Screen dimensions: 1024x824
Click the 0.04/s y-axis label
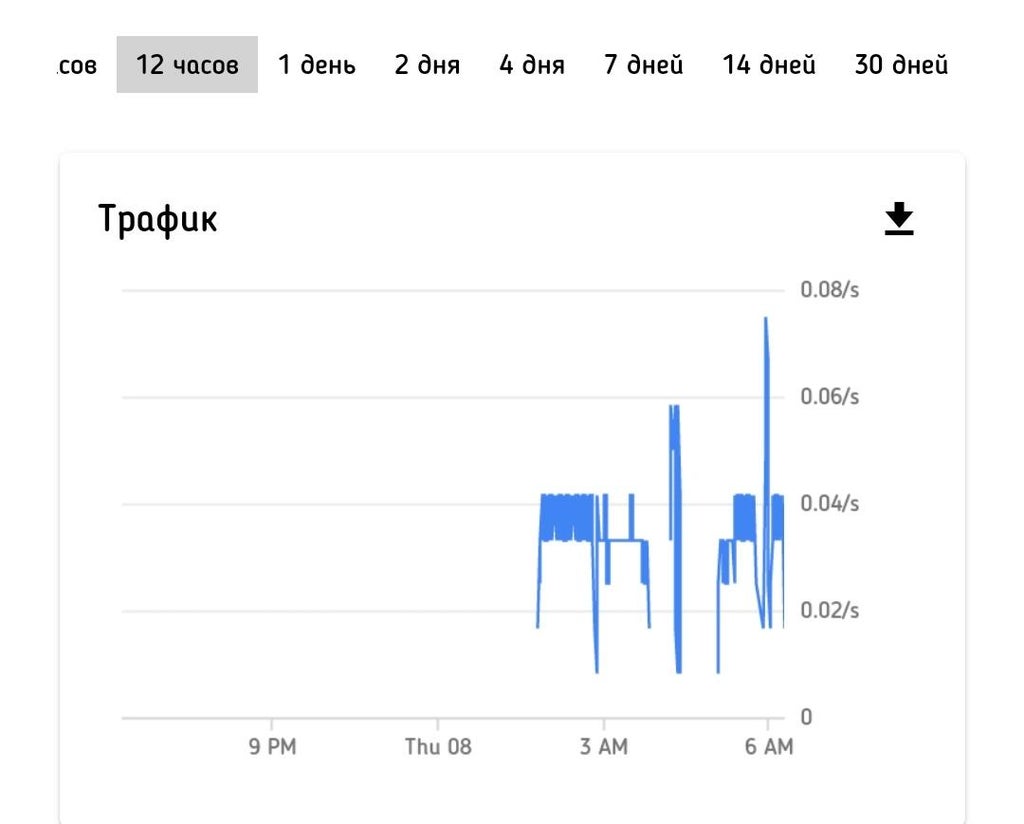pyautogui.click(x=830, y=503)
